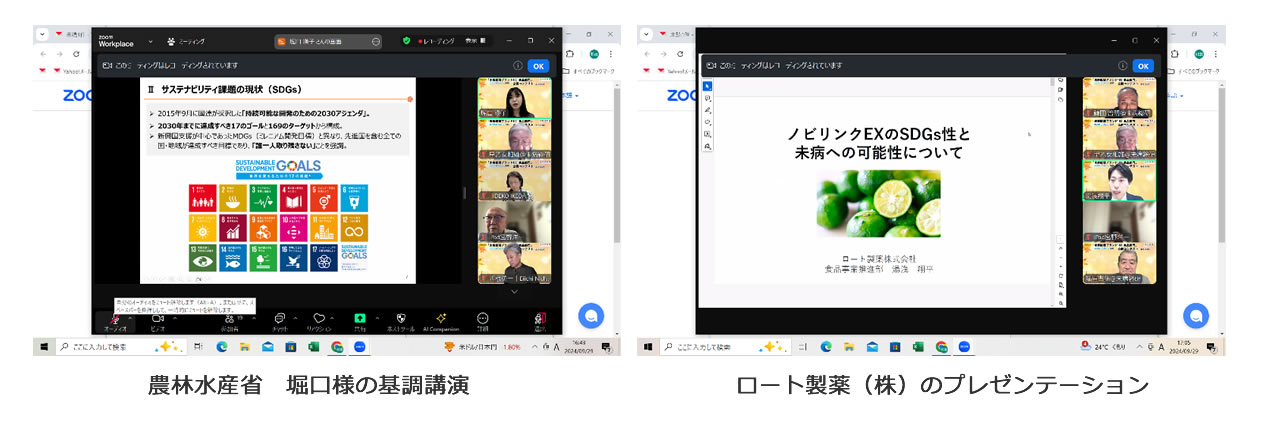This screenshot has width=1270, height=429.
Task: Click info icon beside OK, right Zoom window
Action: tap(1123, 66)
